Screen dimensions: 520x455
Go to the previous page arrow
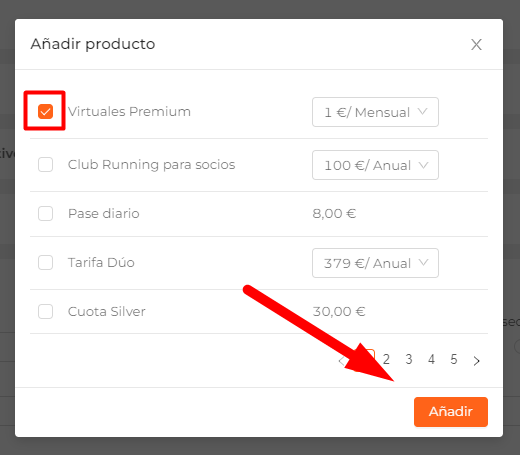point(342,360)
